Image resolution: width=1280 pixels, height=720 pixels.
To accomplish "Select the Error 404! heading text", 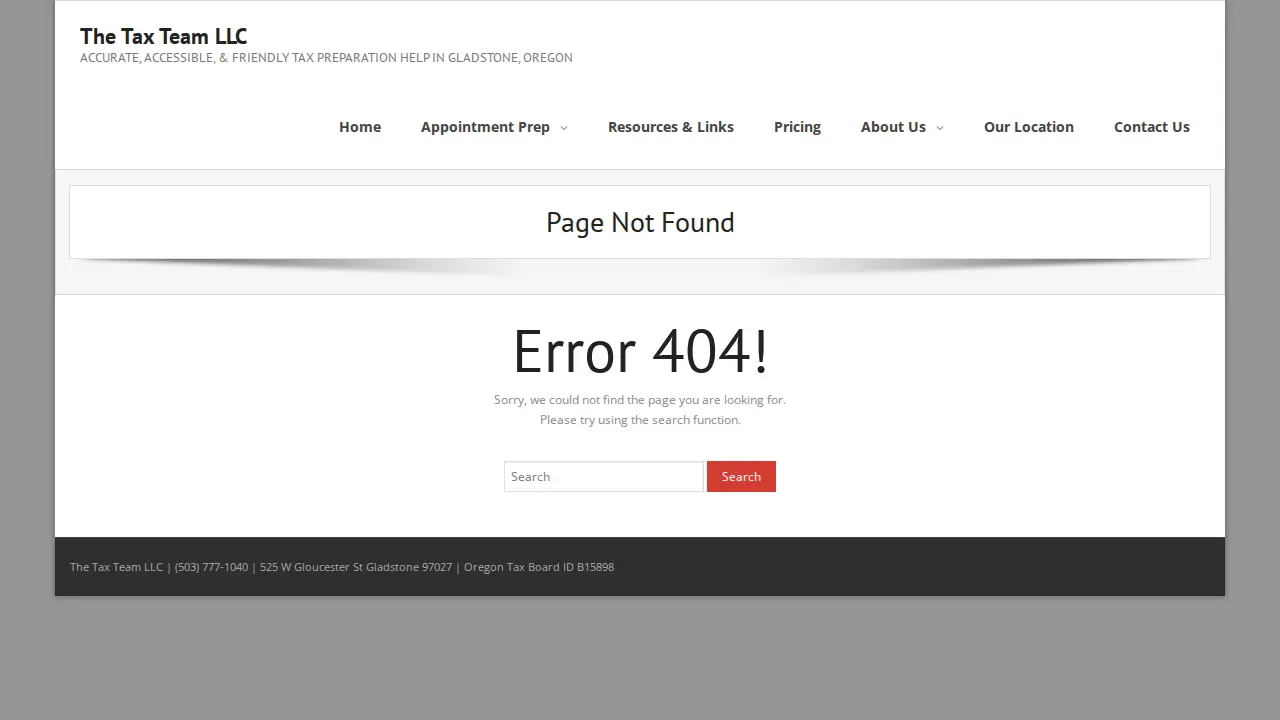I will tap(640, 352).
